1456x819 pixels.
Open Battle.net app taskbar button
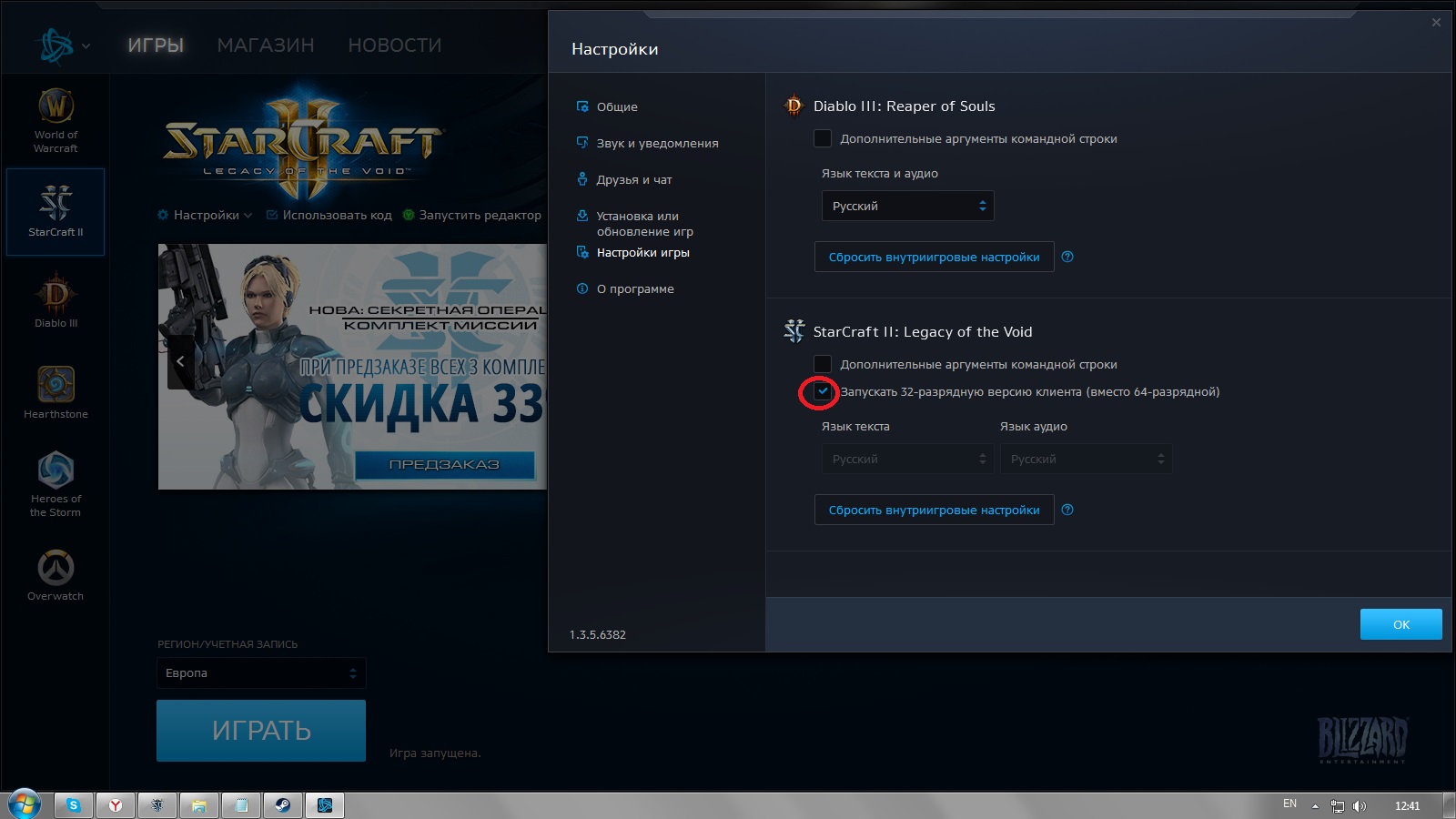325,805
